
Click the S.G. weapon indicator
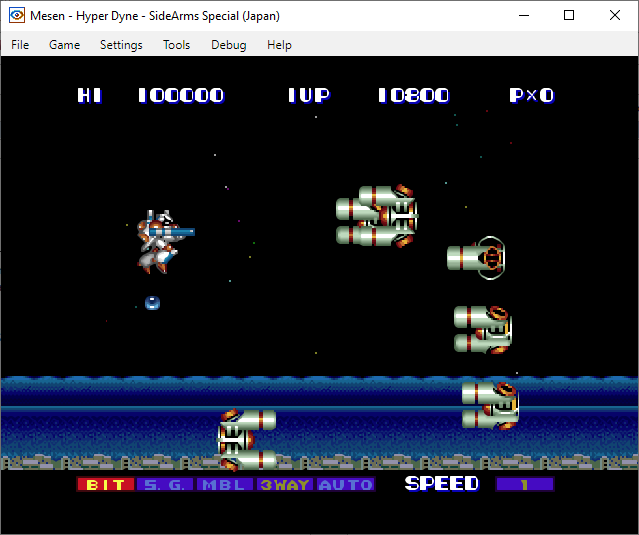point(165,484)
